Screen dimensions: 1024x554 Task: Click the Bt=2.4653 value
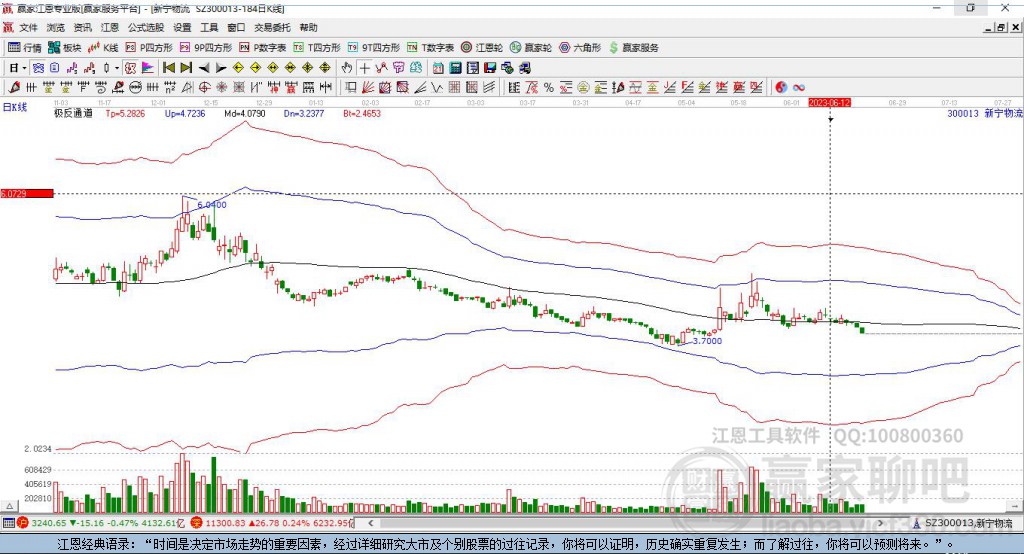click(362, 113)
